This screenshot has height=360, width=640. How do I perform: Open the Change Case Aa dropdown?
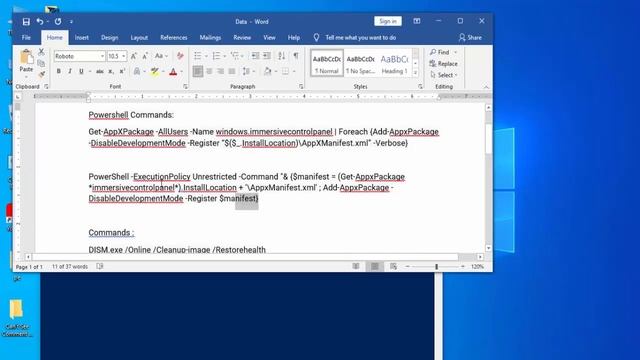162,56
